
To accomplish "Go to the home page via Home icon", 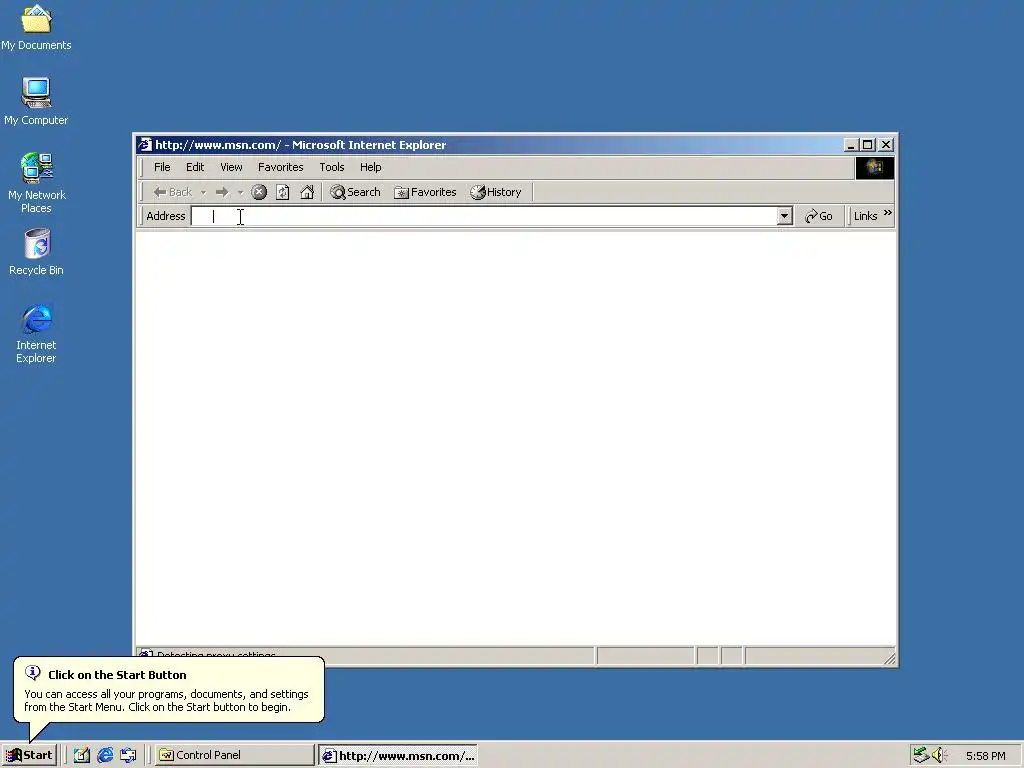I will coord(307,192).
